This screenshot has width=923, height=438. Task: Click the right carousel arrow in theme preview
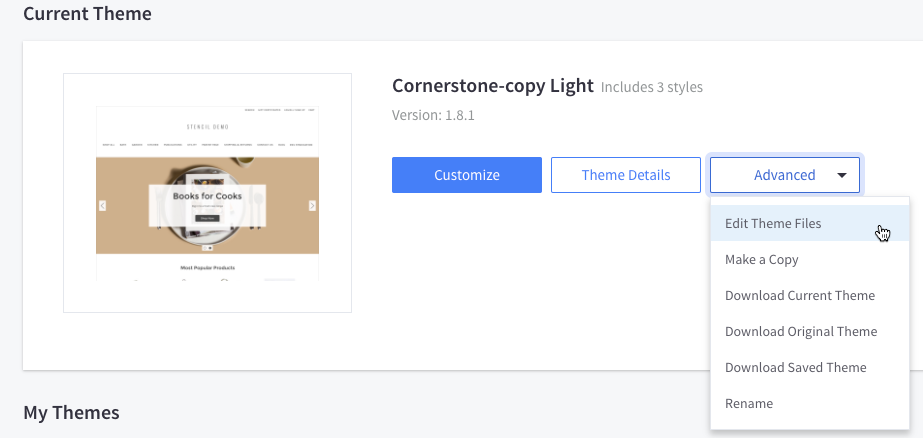tap(312, 205)
